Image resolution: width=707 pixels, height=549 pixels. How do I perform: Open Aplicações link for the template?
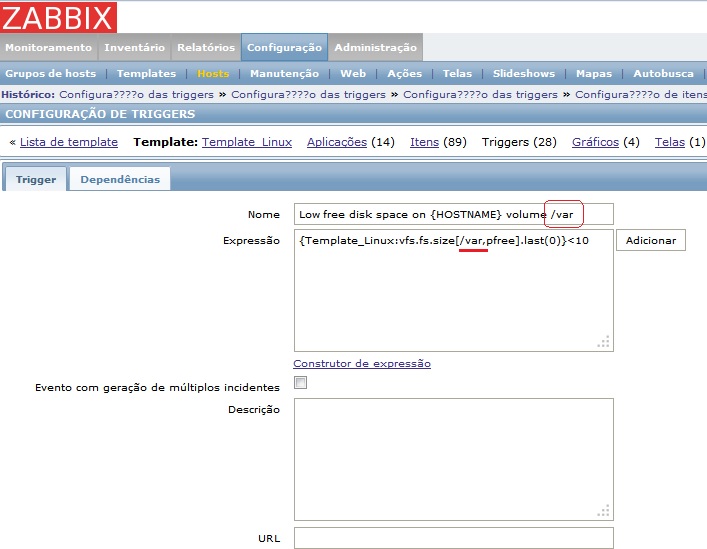(337, 142)
